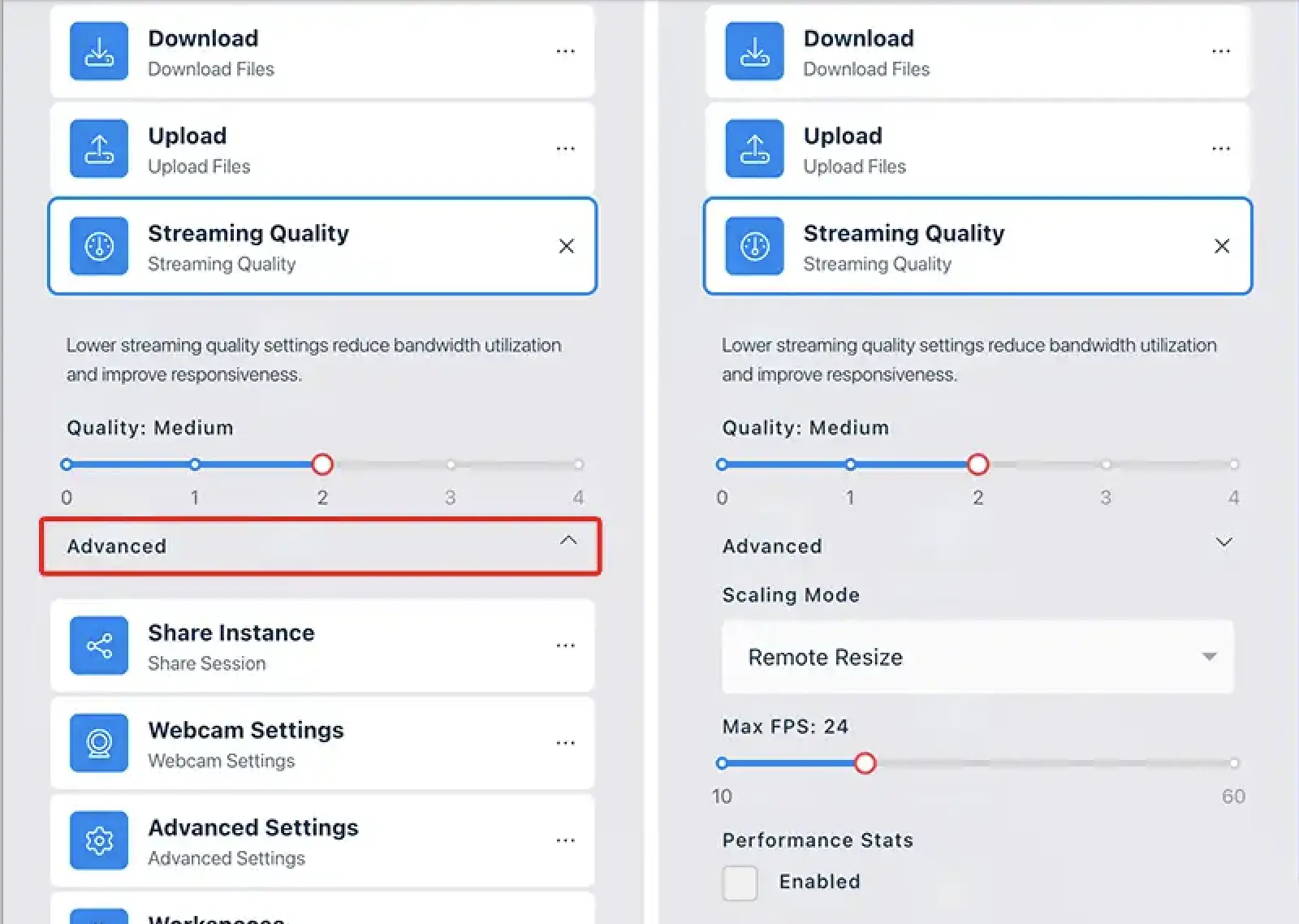The width and height of the screenshot is (1299, 924).
Task: Open the Remote Resize scaling mode dropdown
Action: point(977,657)
